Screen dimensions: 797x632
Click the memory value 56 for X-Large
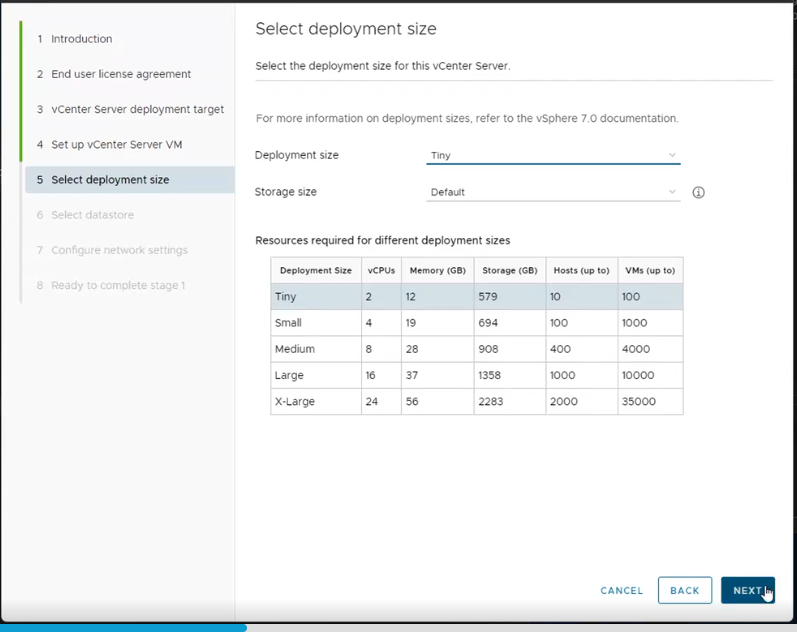(x=412, y=401)
